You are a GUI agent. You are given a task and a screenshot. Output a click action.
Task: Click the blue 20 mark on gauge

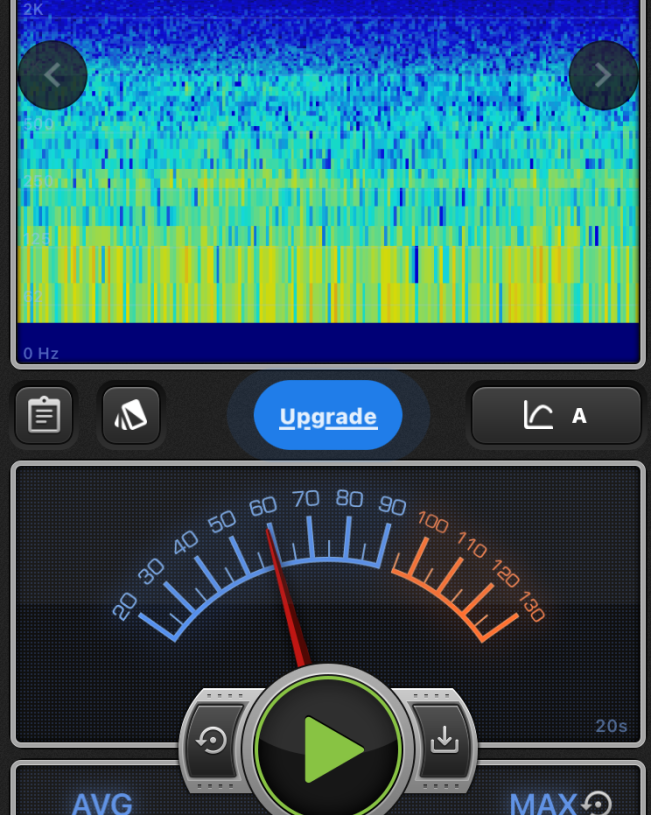(x=125, y=606)
